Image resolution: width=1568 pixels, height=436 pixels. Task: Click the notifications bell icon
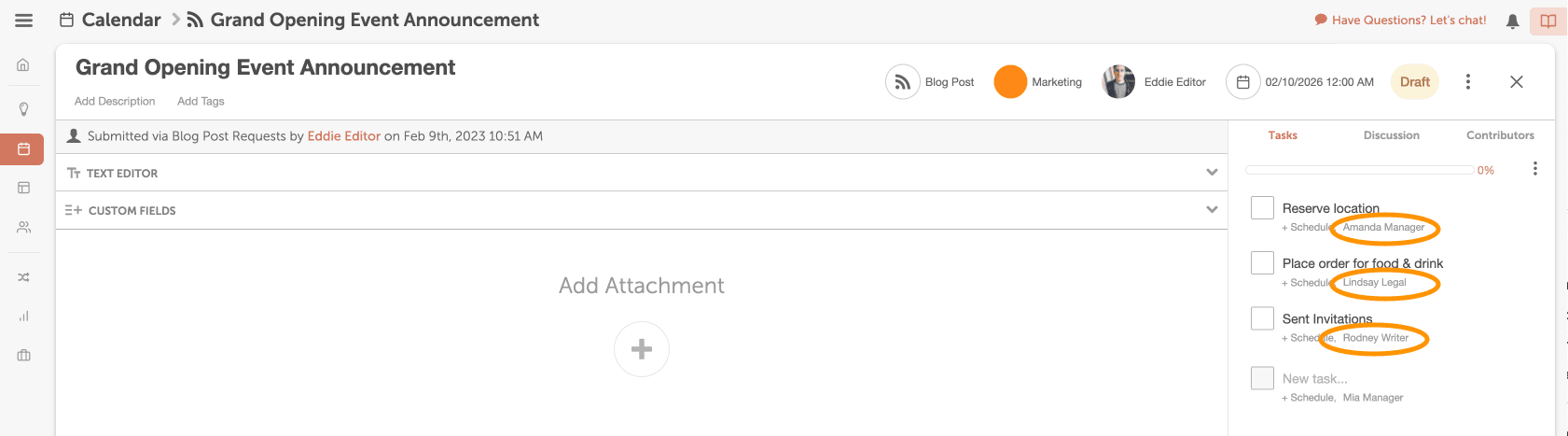coord(1513,21)
